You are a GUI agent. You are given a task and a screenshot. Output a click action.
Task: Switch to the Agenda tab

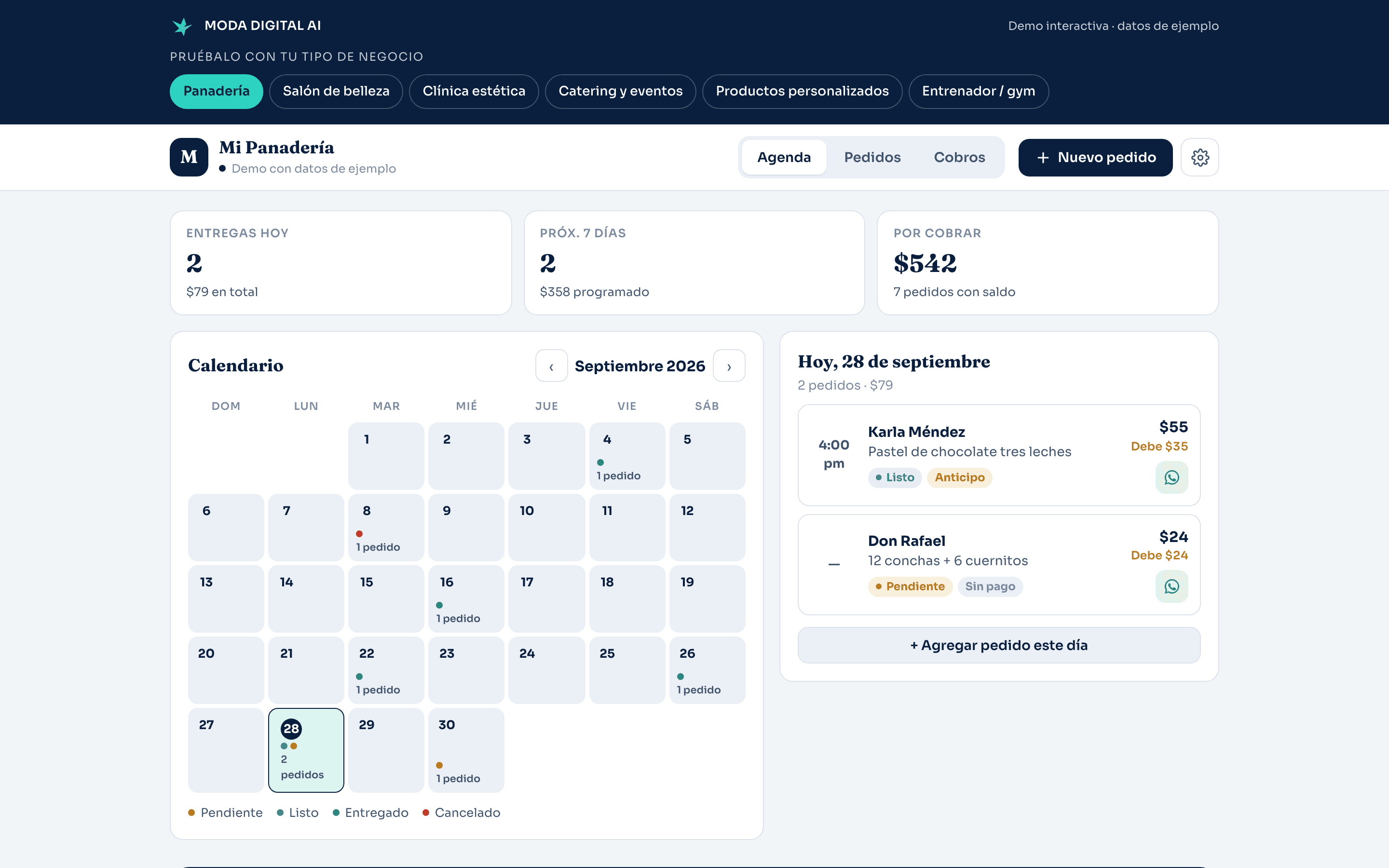[x=783, y=157]
